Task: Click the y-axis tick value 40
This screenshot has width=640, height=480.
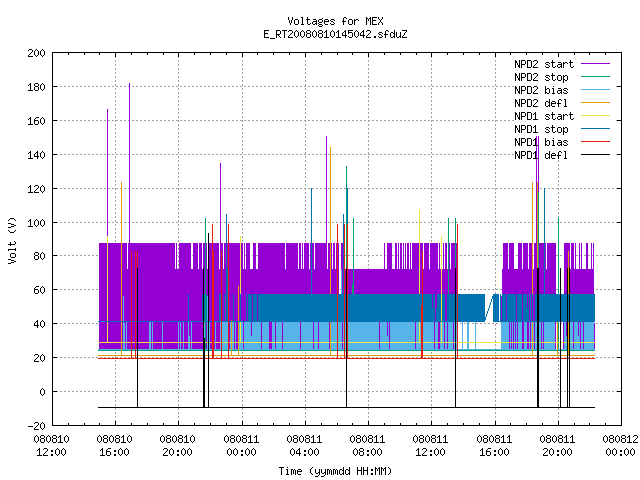Action: pos(39,324)
